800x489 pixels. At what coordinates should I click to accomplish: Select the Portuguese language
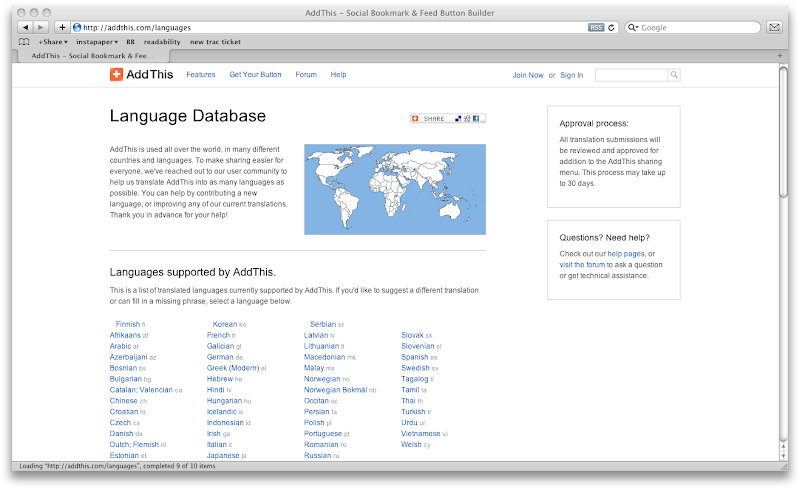click(323, 433)
